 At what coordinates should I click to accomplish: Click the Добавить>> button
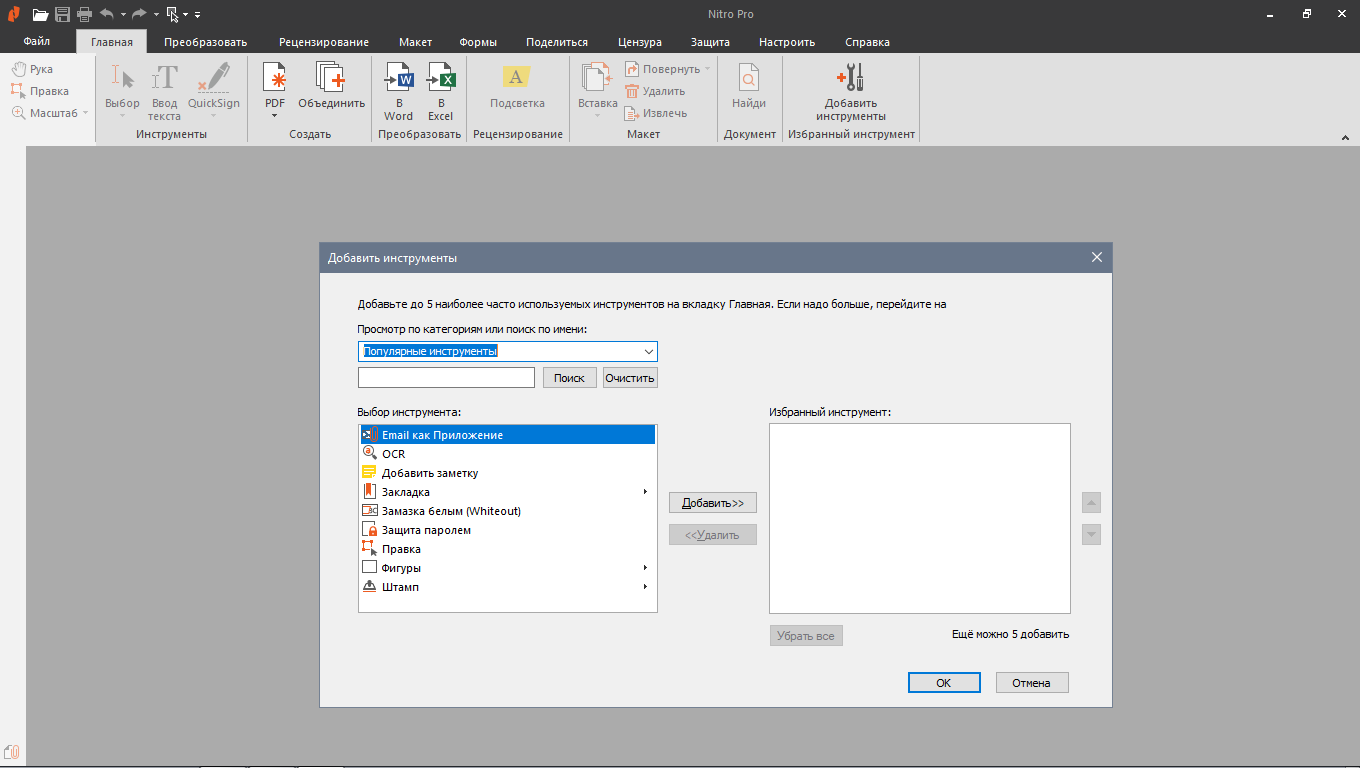click(713, 503)
